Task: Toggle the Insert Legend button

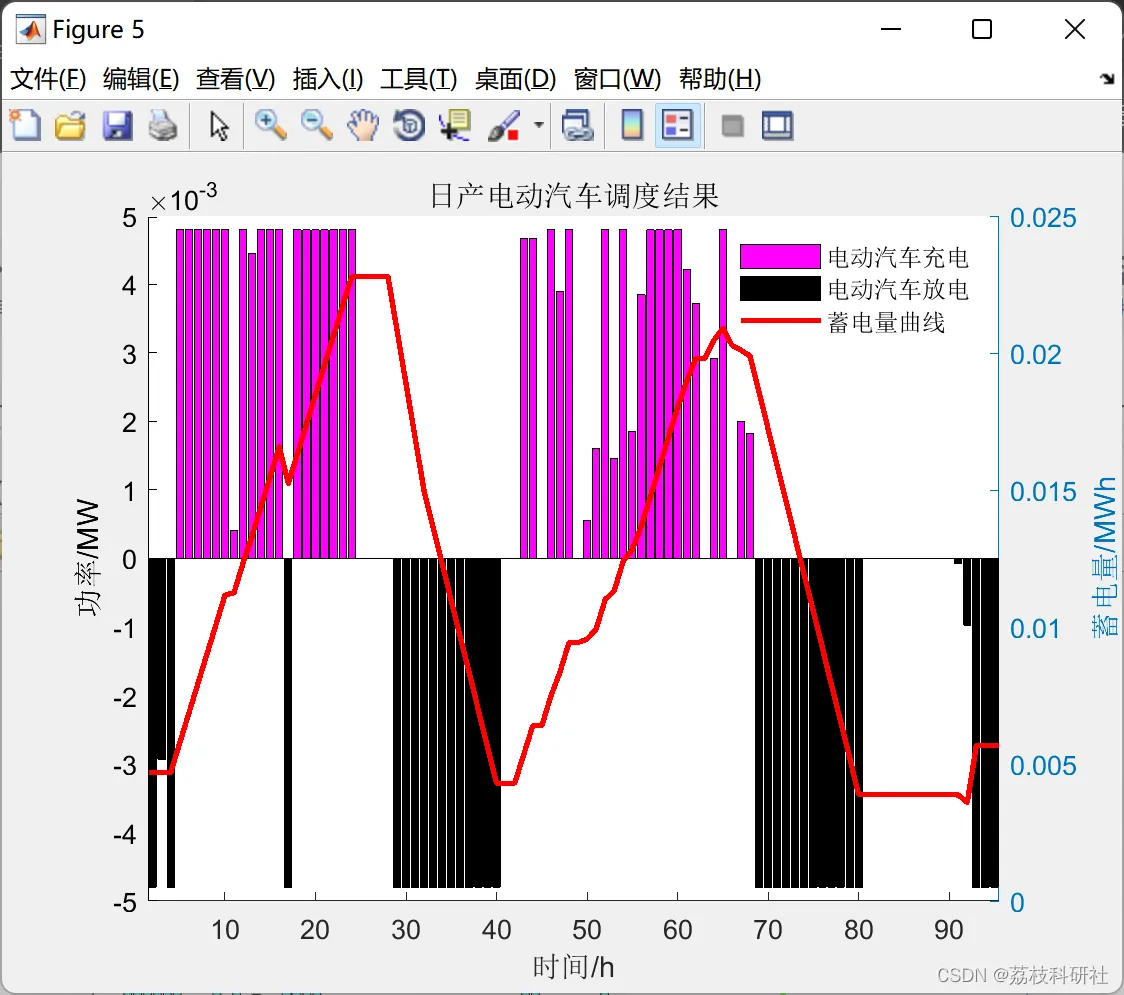Action: coord(677,125)
